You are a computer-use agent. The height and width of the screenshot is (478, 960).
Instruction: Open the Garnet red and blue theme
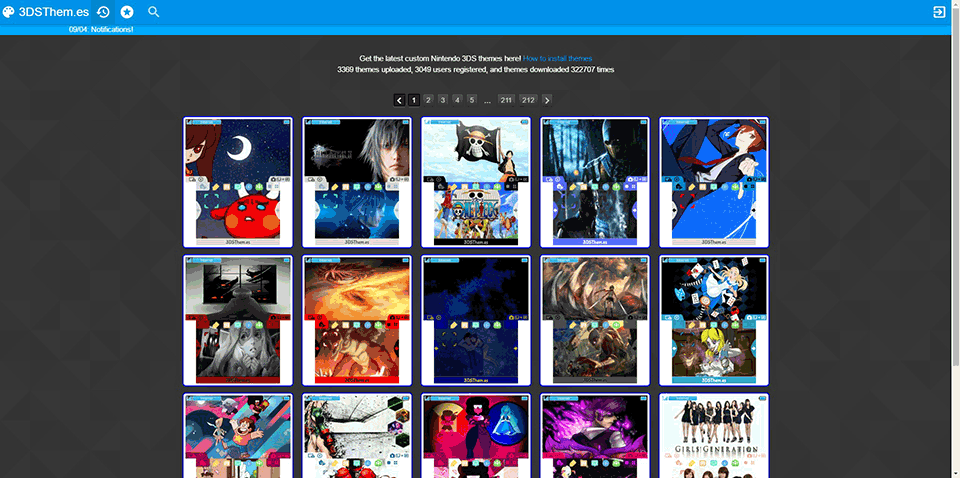pyautogui.click(x=476, y=436)
